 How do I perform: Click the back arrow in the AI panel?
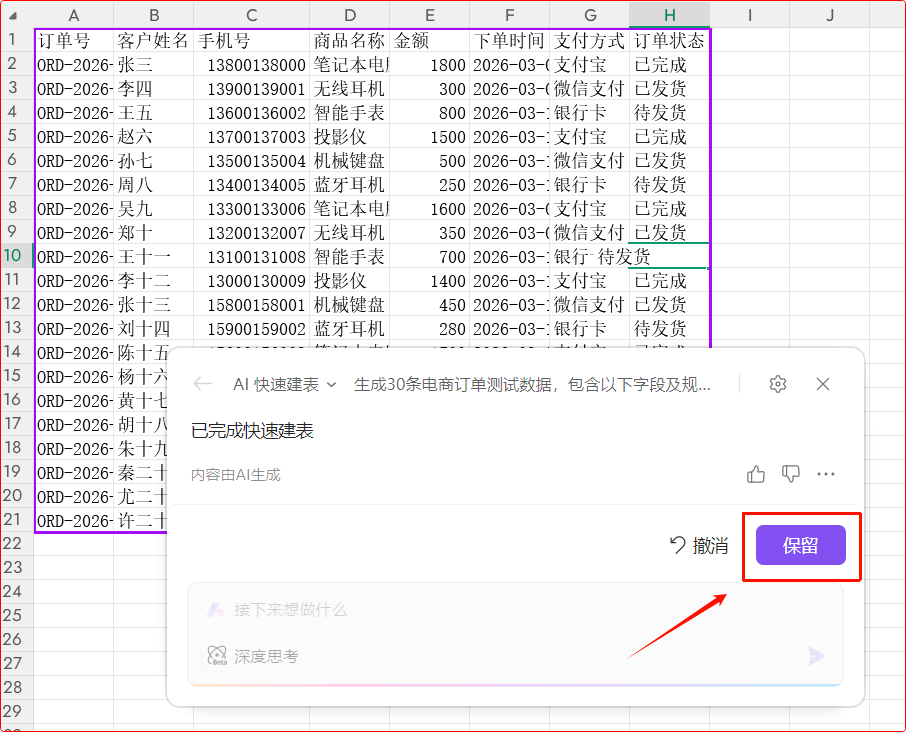tap(201, 383)
